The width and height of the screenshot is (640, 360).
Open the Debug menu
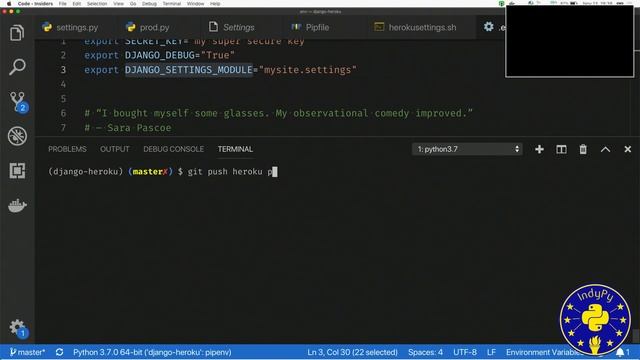click(149, 4)
